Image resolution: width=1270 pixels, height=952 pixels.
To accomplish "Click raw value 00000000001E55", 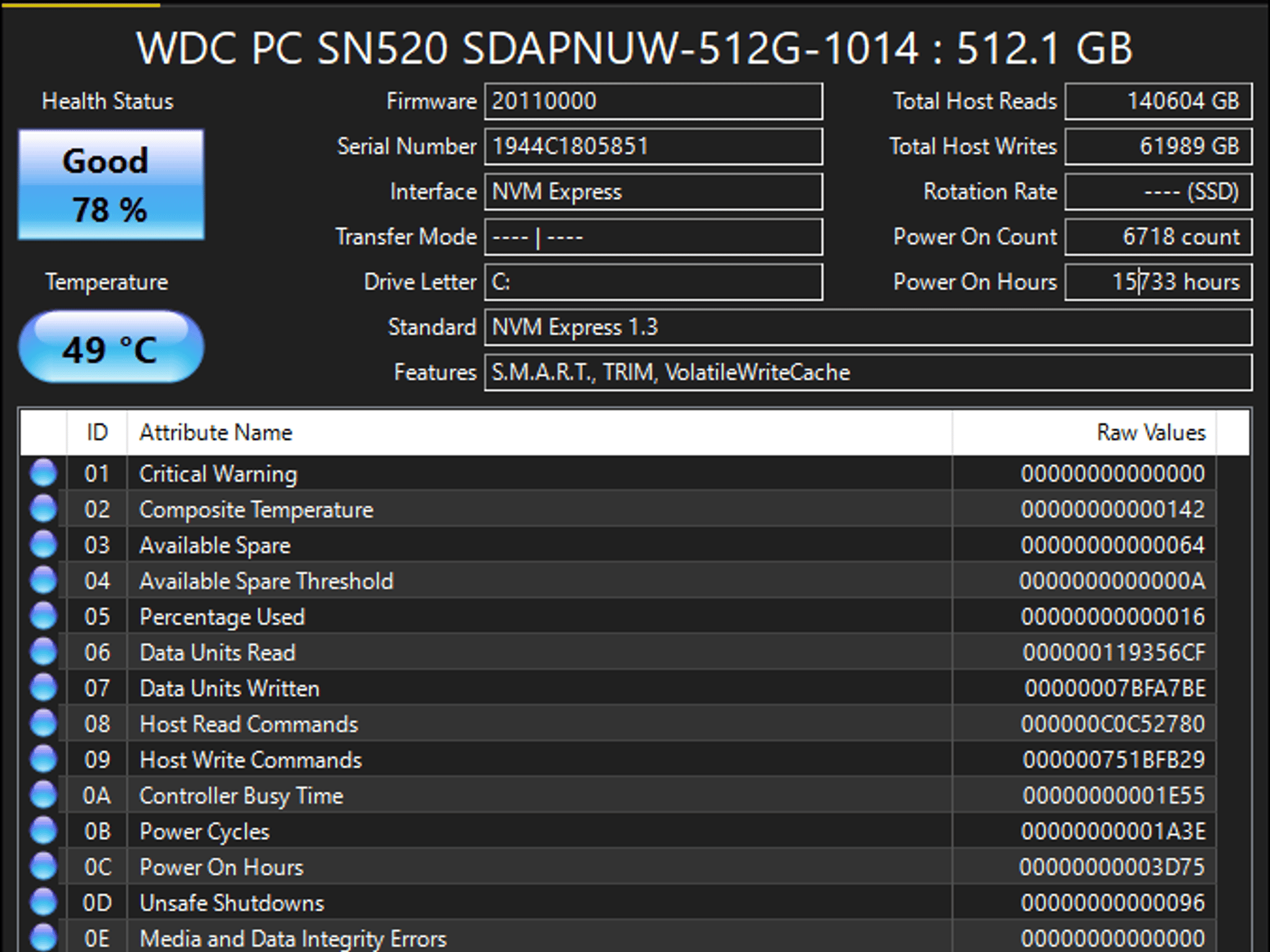I will (x=1114, y=796).
